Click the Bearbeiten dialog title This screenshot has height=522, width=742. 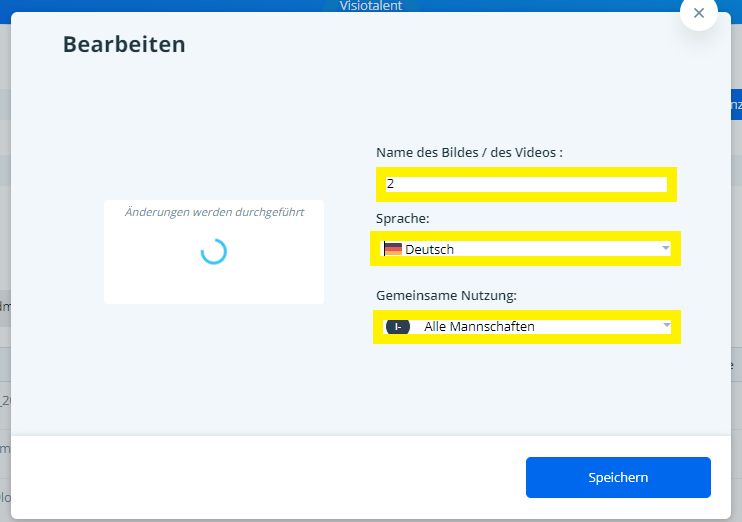(124, 44)
